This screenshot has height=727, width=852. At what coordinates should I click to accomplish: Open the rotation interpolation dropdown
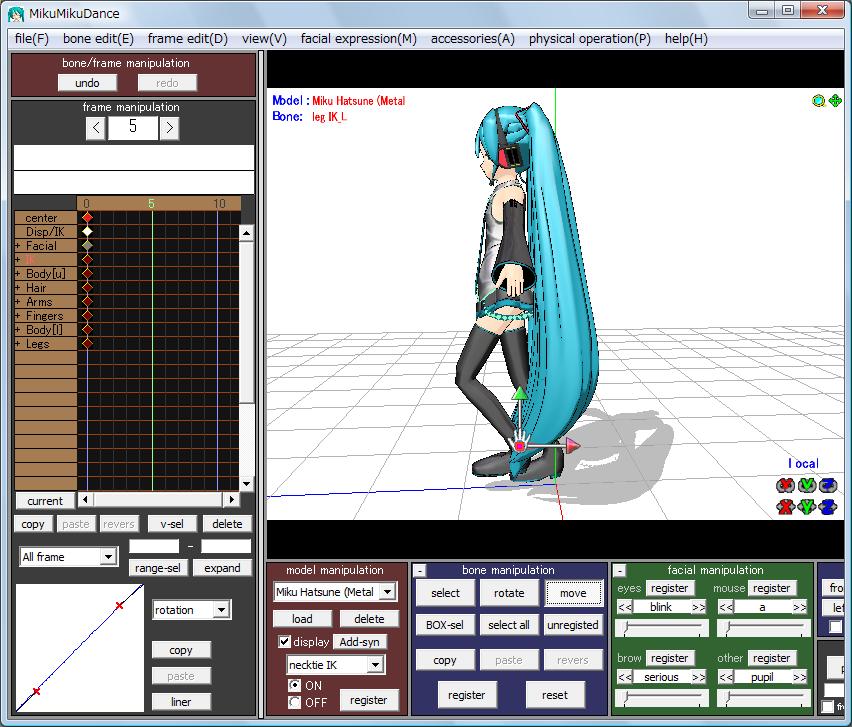click(x=221, y=610)
